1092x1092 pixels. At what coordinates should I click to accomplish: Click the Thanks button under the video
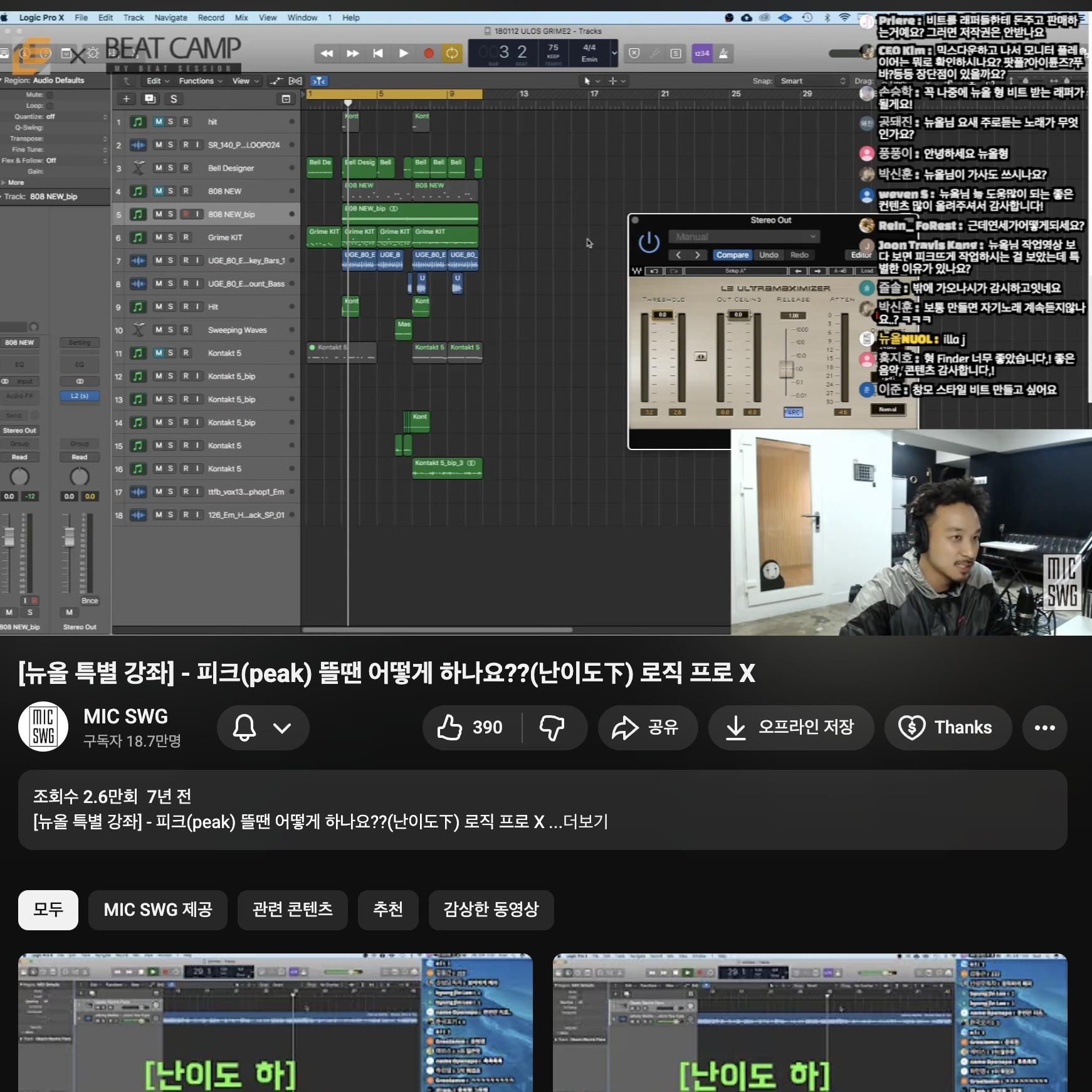click(x=947, y=727)
